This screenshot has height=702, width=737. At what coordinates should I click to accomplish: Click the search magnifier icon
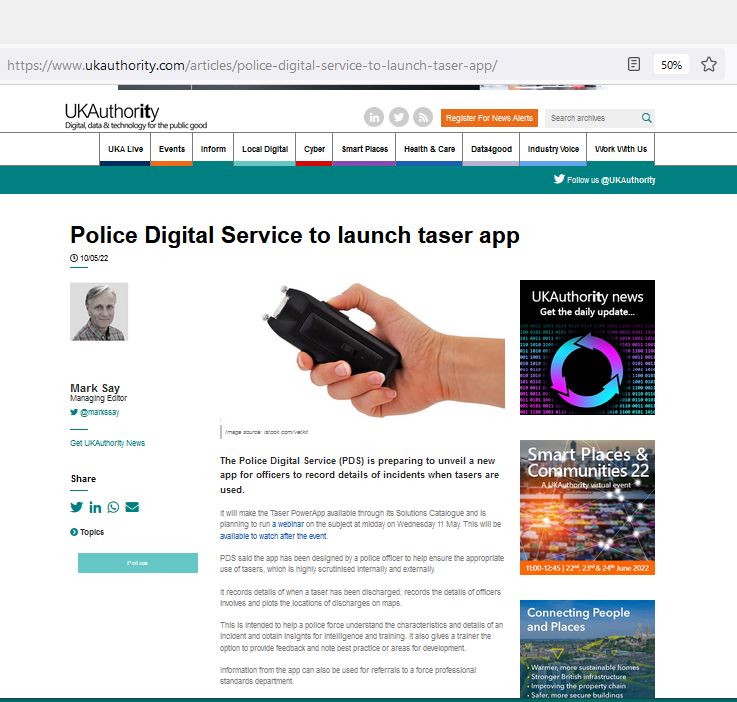(647, 118)
